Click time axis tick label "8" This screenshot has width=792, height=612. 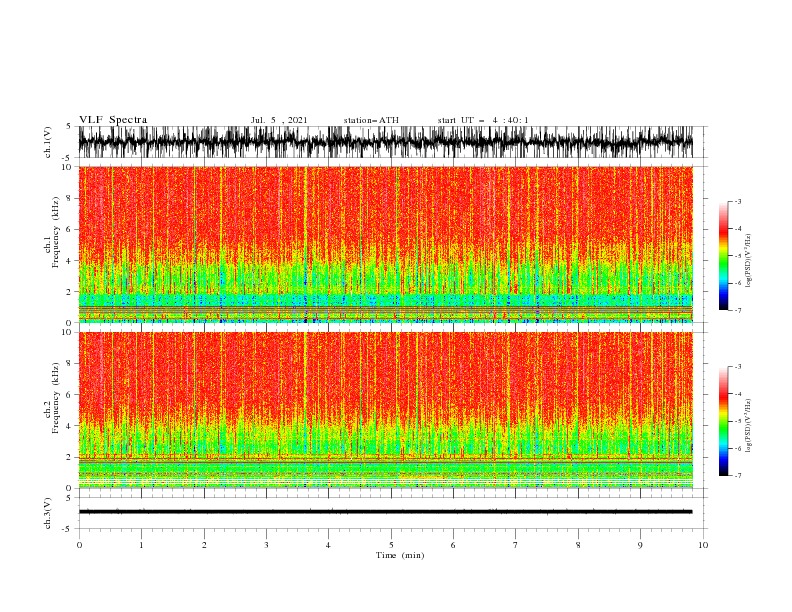[x=578, y=545]
